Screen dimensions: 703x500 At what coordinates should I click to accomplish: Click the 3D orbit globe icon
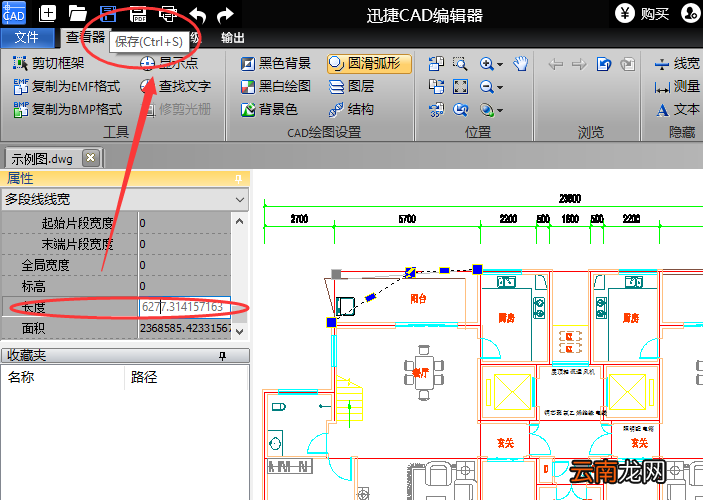(x=486, y=109)
